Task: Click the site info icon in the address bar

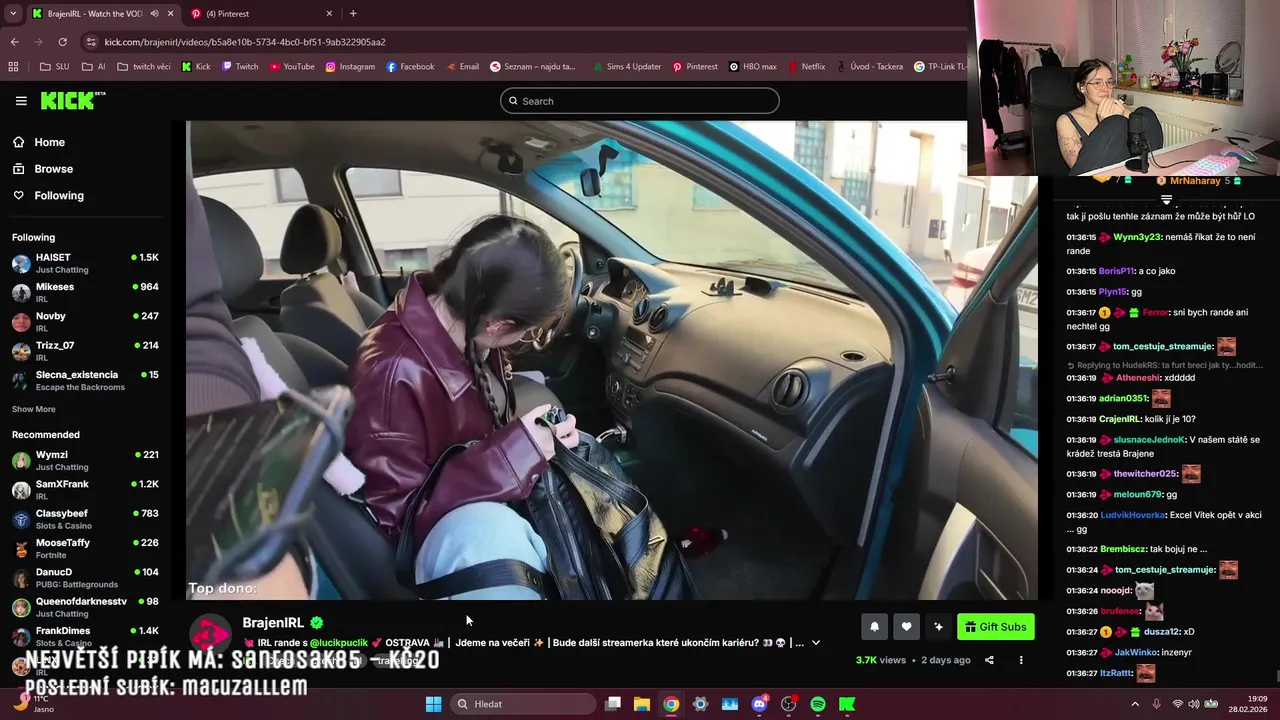Action: pos(92,42)
